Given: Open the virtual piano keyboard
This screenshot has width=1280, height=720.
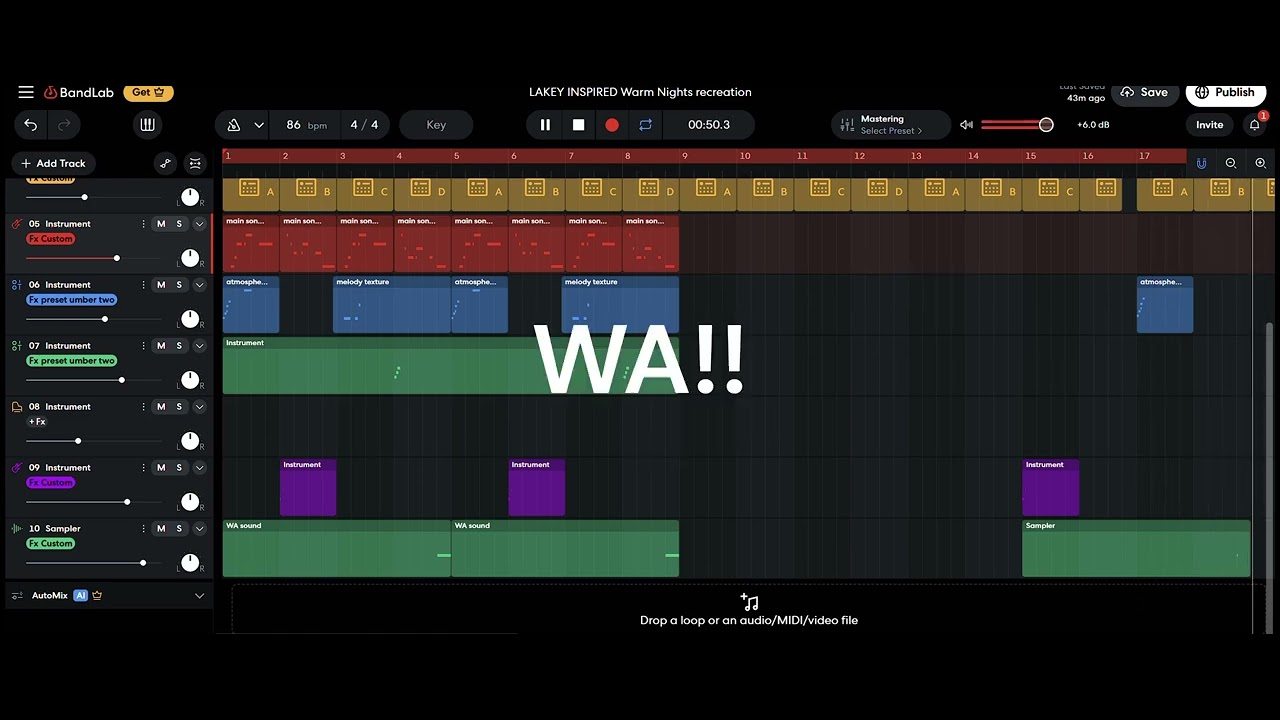Looking at the screenshot, I should tap(148, 125).
